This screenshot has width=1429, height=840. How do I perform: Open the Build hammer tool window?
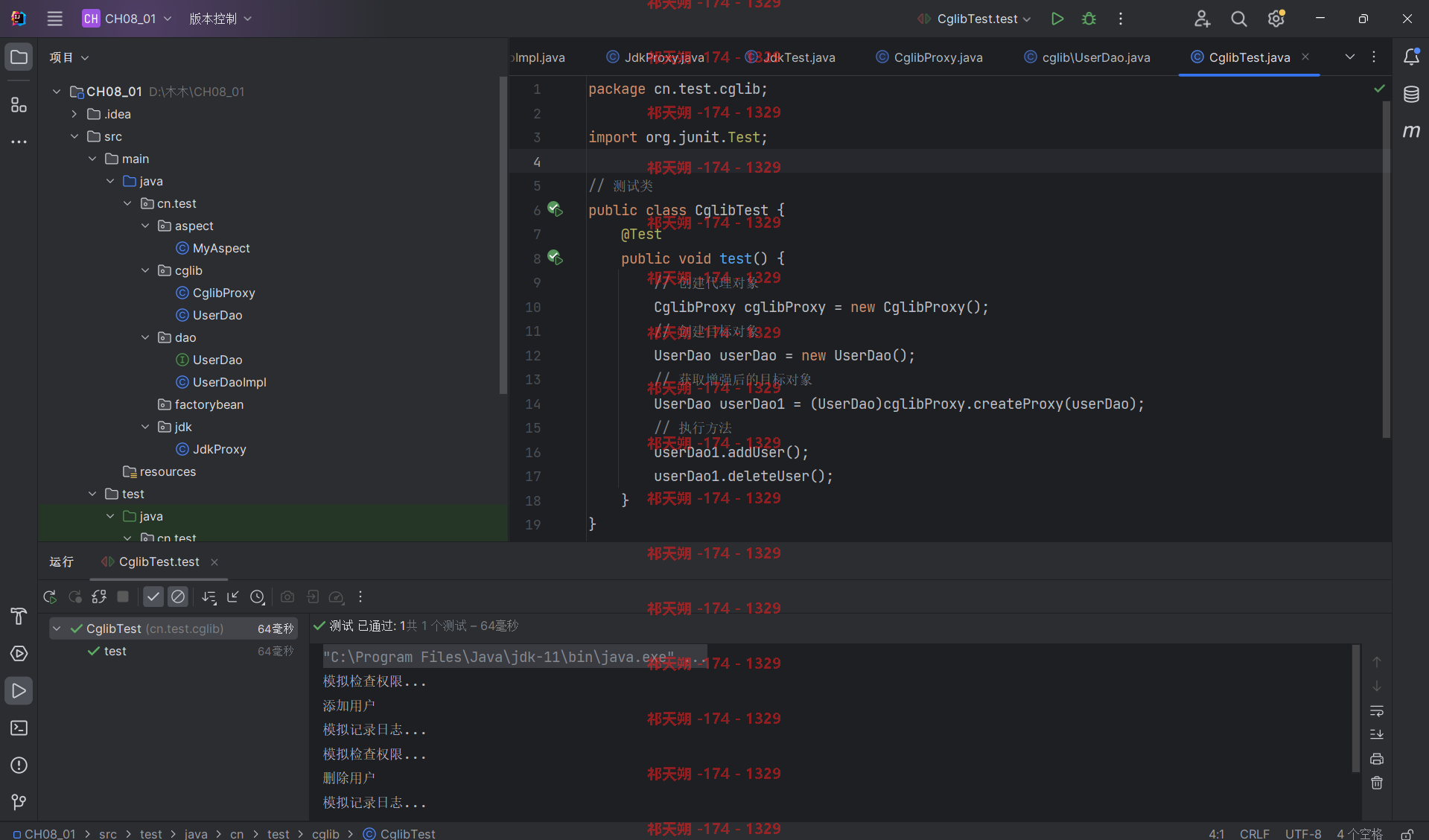[19, 617]
